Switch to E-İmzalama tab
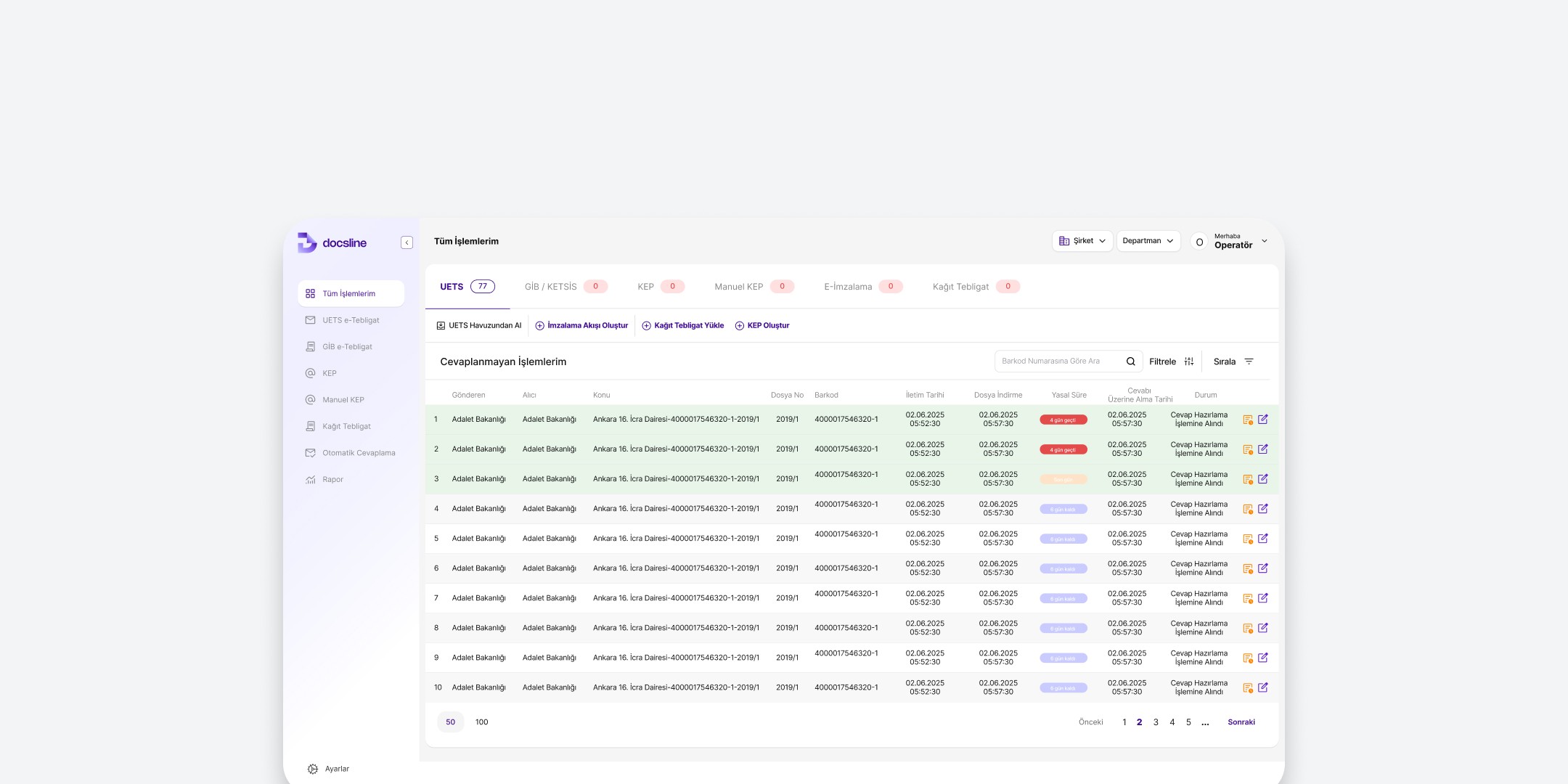This screenshot has height=784, width=1568. (848, 287)
